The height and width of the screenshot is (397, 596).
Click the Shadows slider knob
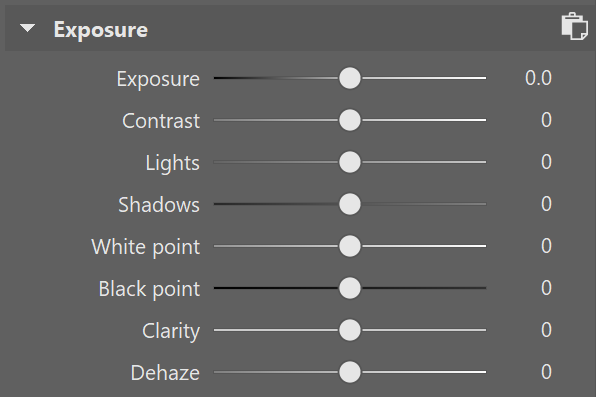pos(350,204)
